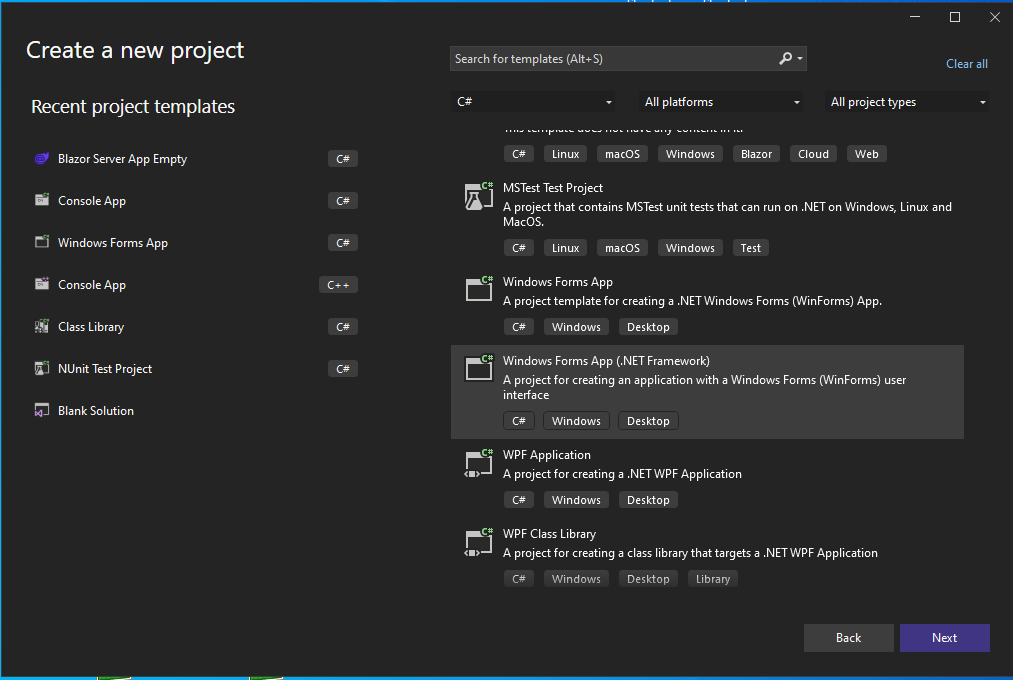Image resolution: width=1013 pixels, height=680 pixels.
Task: Click the WPF Application template icon
Action: tap(479, 463)
